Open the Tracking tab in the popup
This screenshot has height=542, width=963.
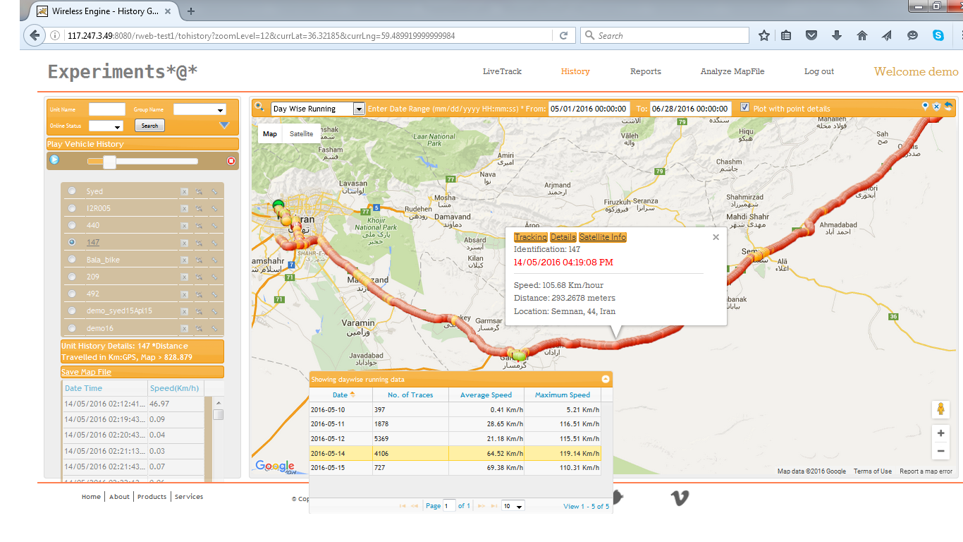click(x=530, y=237)
